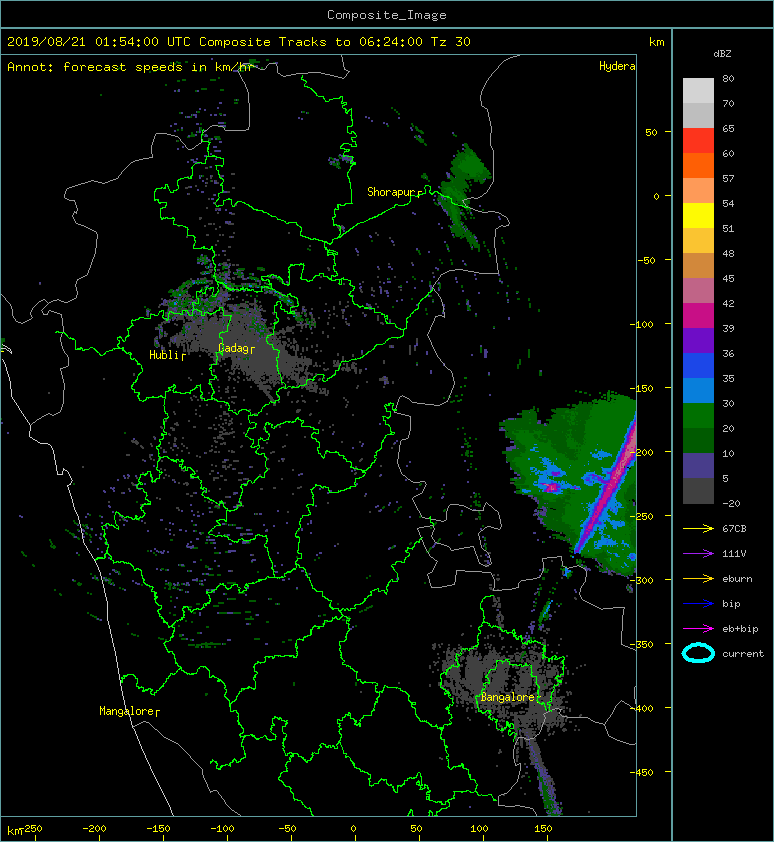
Task: Pick the magenta swatch between 42 and 39
Action: [698, 315]
